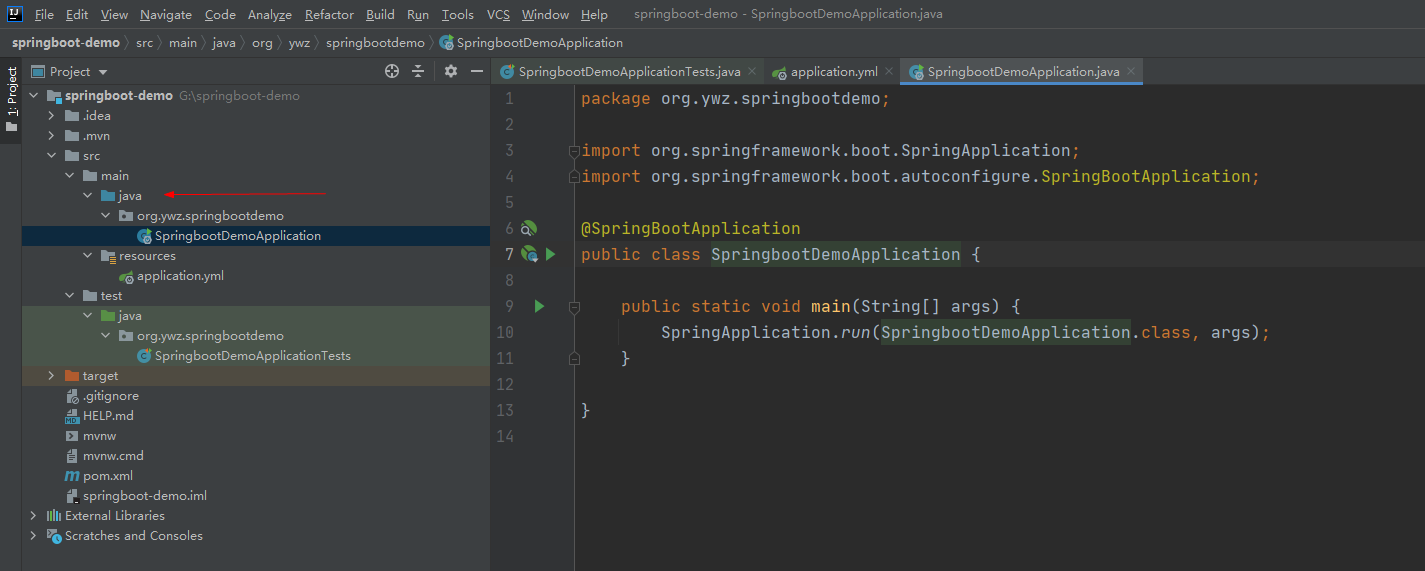The image size is (1425, 571).
Task: Expand the target folder
Action: pyautogui.click(x=51, y=376)
